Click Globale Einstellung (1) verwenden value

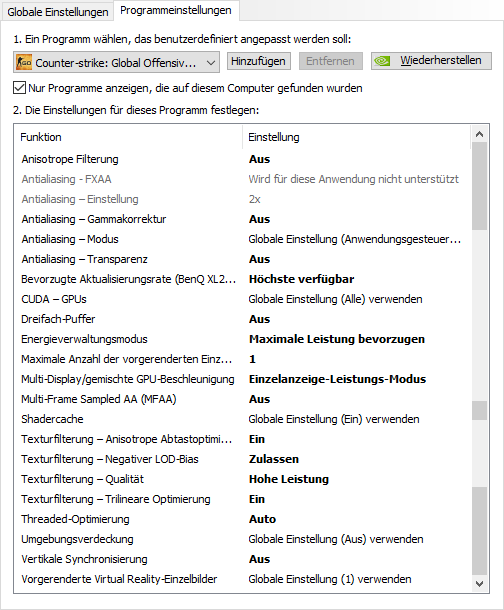click(330, 579)
